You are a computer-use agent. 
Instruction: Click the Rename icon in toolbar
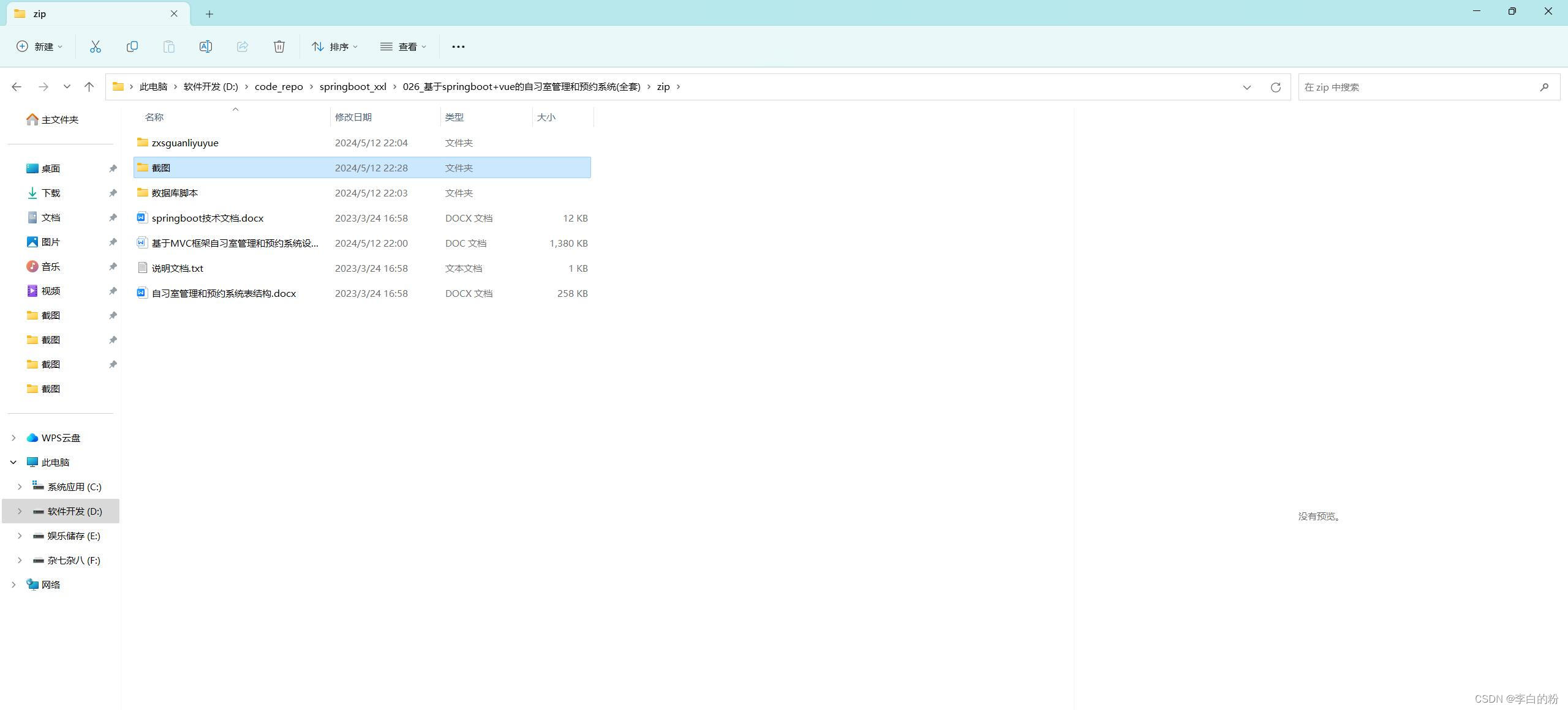(x=206, y=47)
